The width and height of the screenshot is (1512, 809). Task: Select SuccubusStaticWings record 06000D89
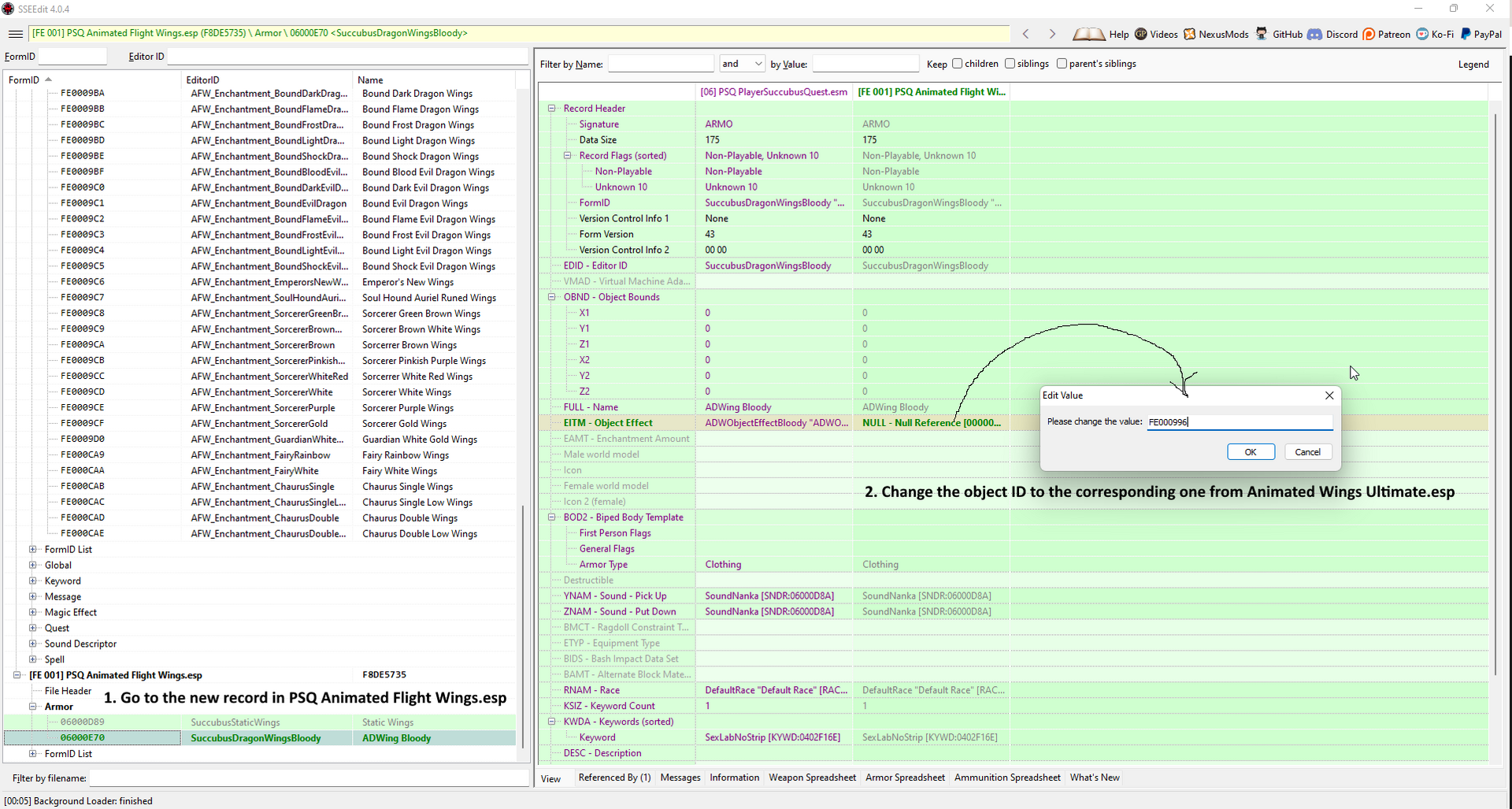coord(260,722)
